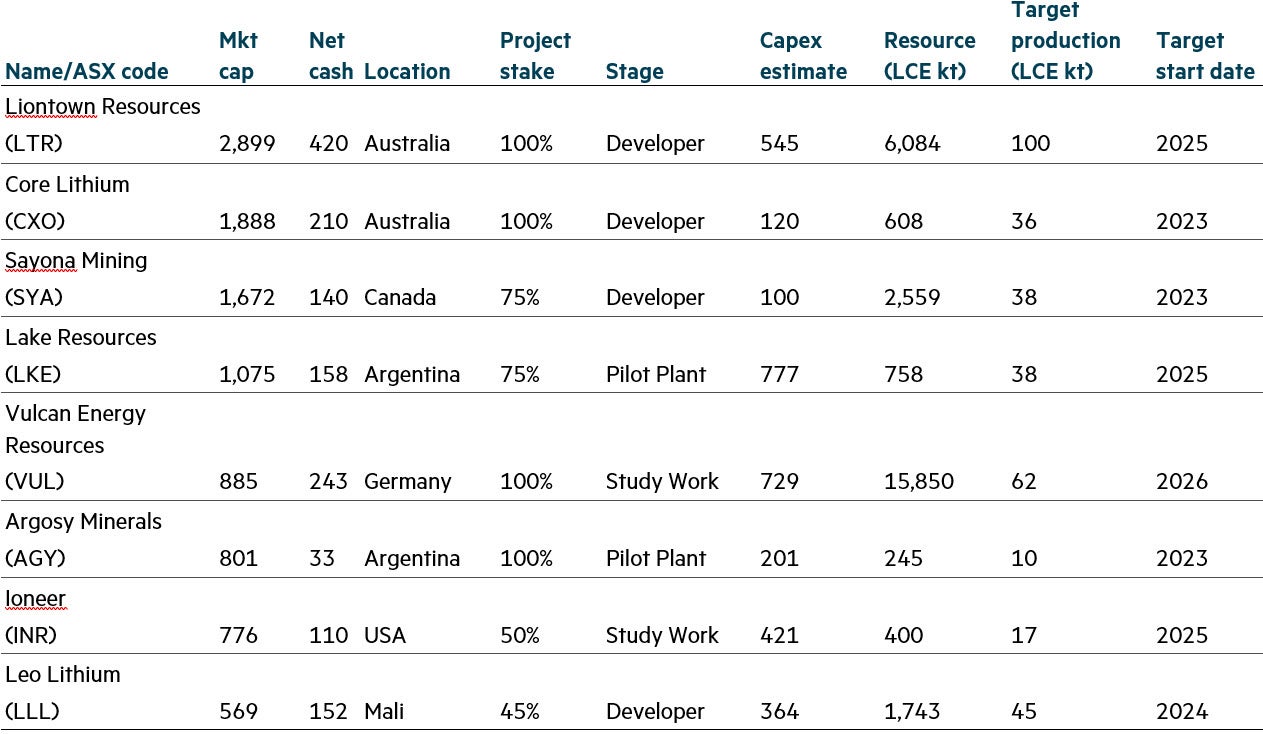Image resolution: width=1263 pixels, height=734 pixels.
Task: Click the "Name/ASX code" column header
Action: pos(87,72)
